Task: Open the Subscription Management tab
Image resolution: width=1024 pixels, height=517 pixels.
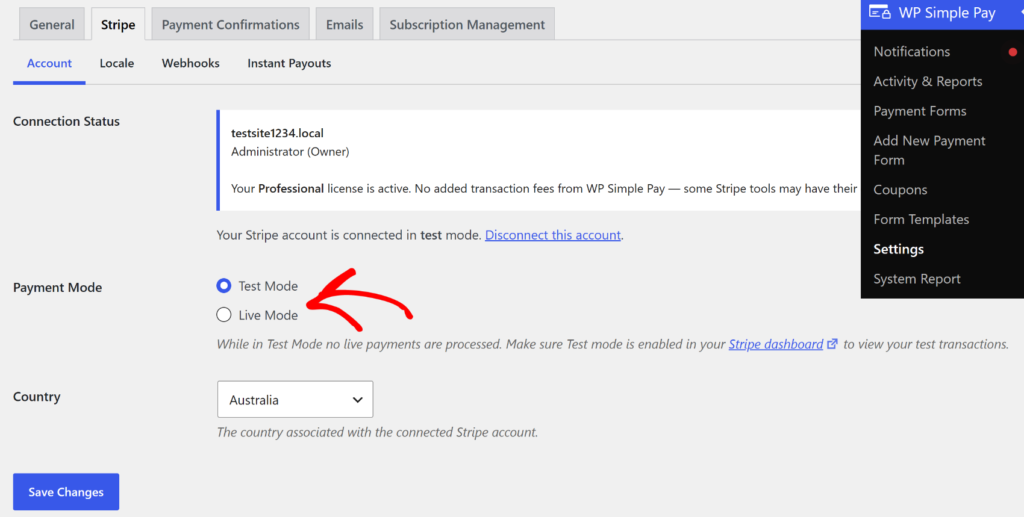Action: [467, 24]
